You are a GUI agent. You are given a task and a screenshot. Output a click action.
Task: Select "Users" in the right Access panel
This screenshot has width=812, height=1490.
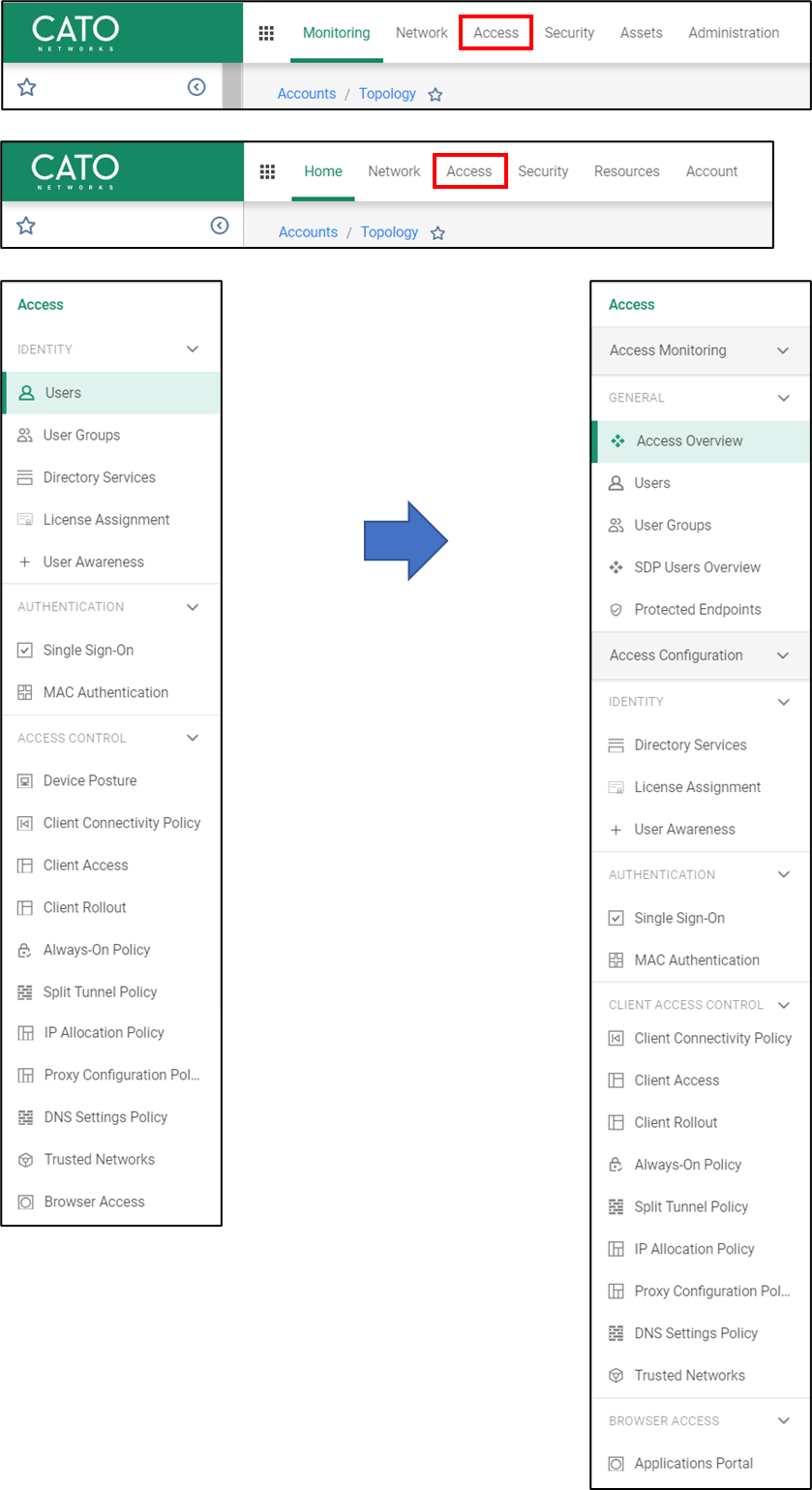click(x=701, y=483)
